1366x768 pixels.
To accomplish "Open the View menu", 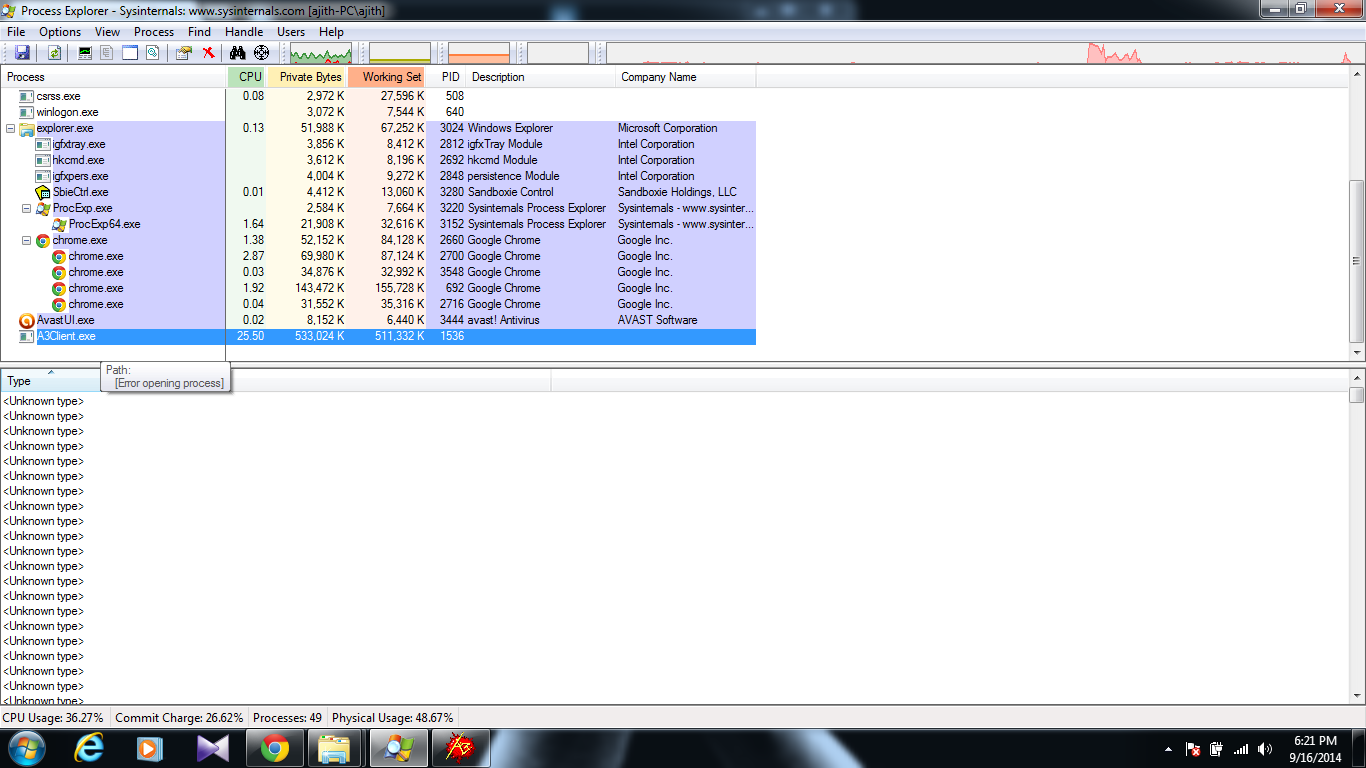I will [108, 32].
